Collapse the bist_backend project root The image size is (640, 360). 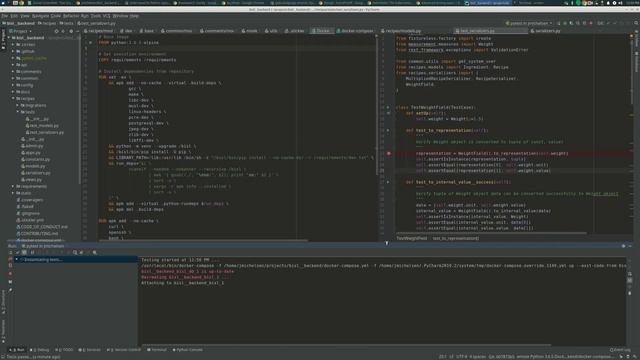[x=9, y=38]
